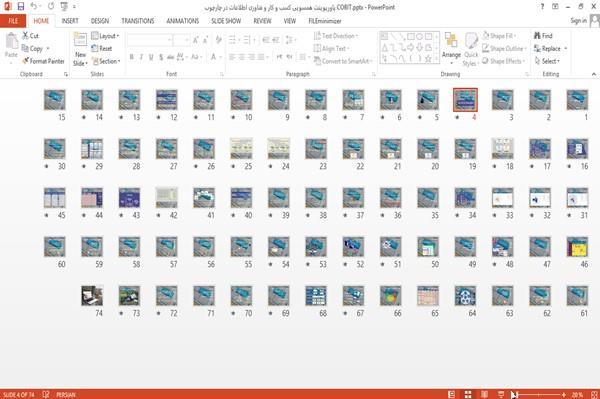Open the line spacing options
The height and width of the screenshot is (399, 600).
coord(291,40)
